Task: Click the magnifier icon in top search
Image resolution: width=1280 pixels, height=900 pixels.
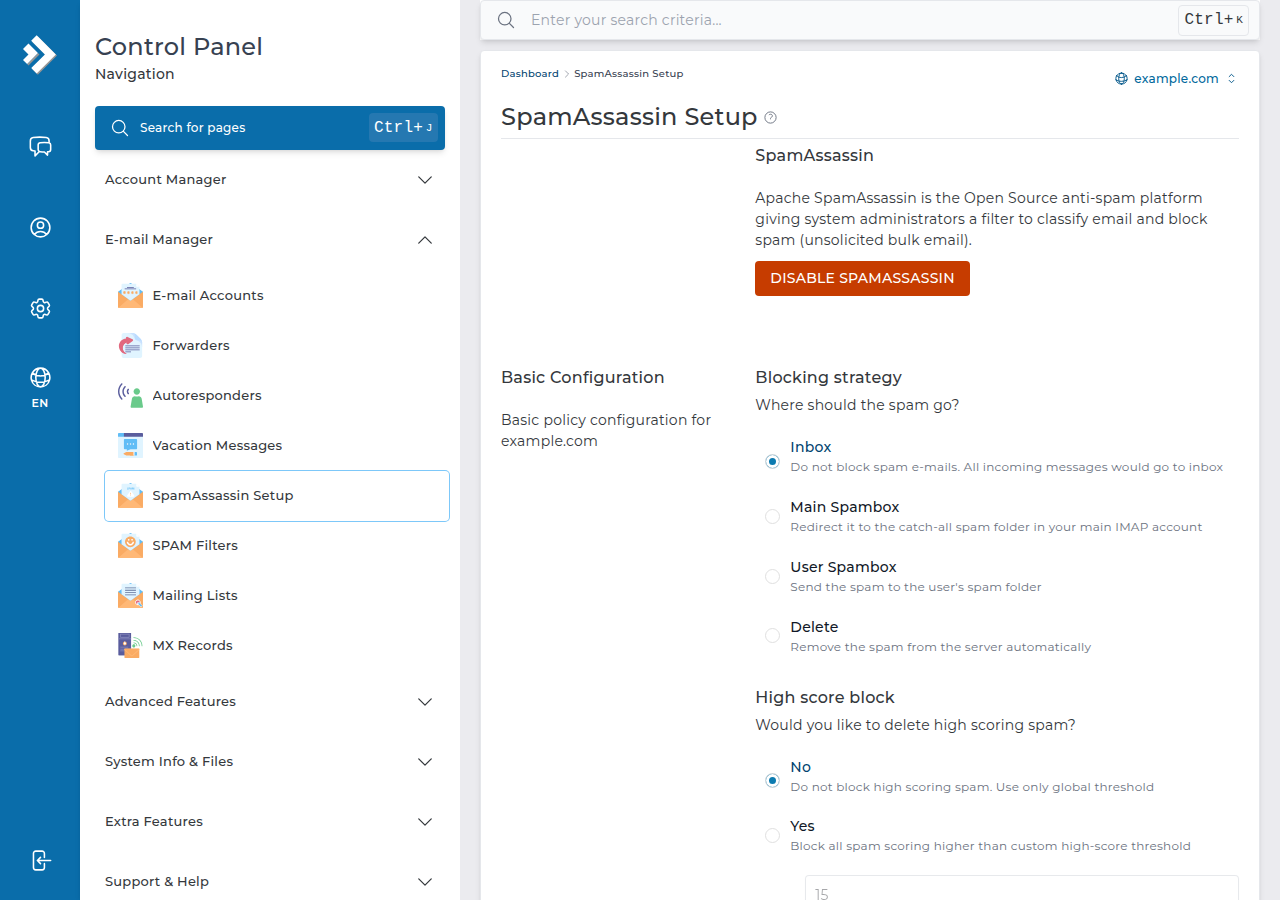Action: click(x=506, y=20)
